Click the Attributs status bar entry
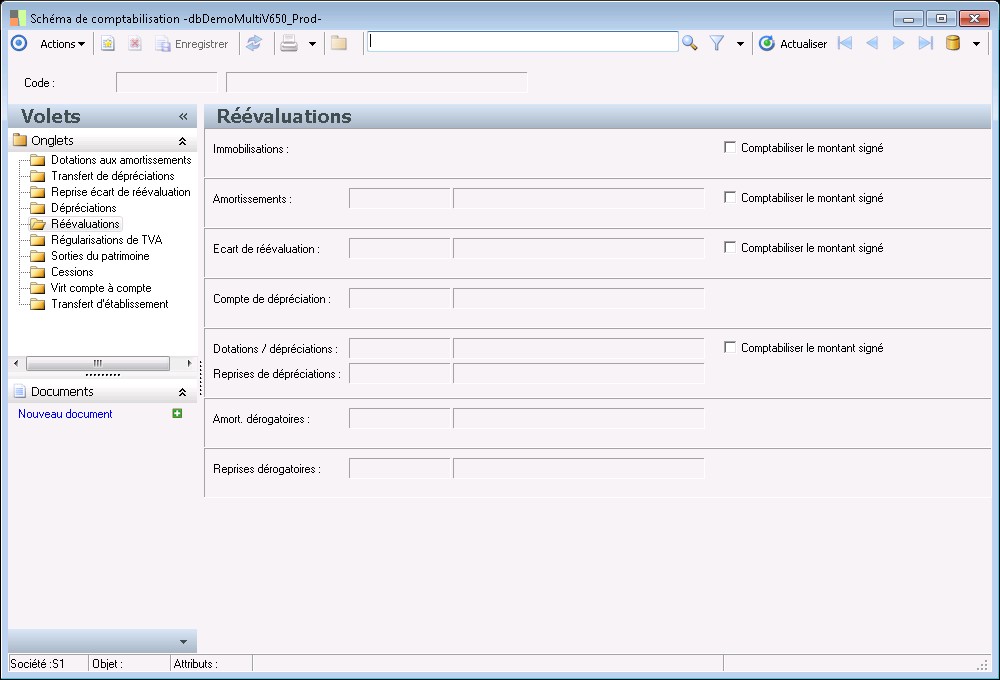 (212, 663)
